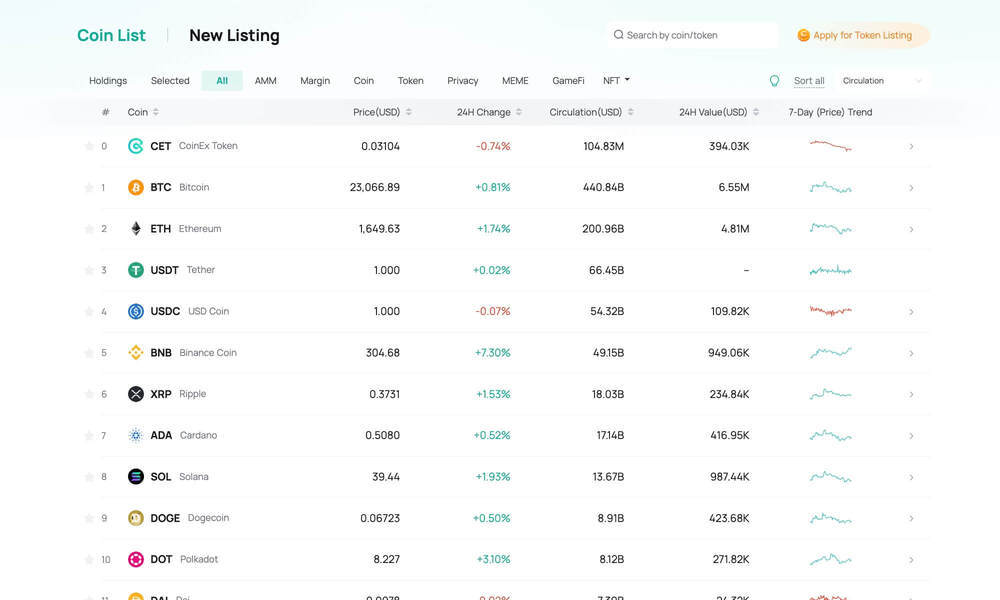Favorite BNB with its star
1000x600 pixels.
coord(89,353)
